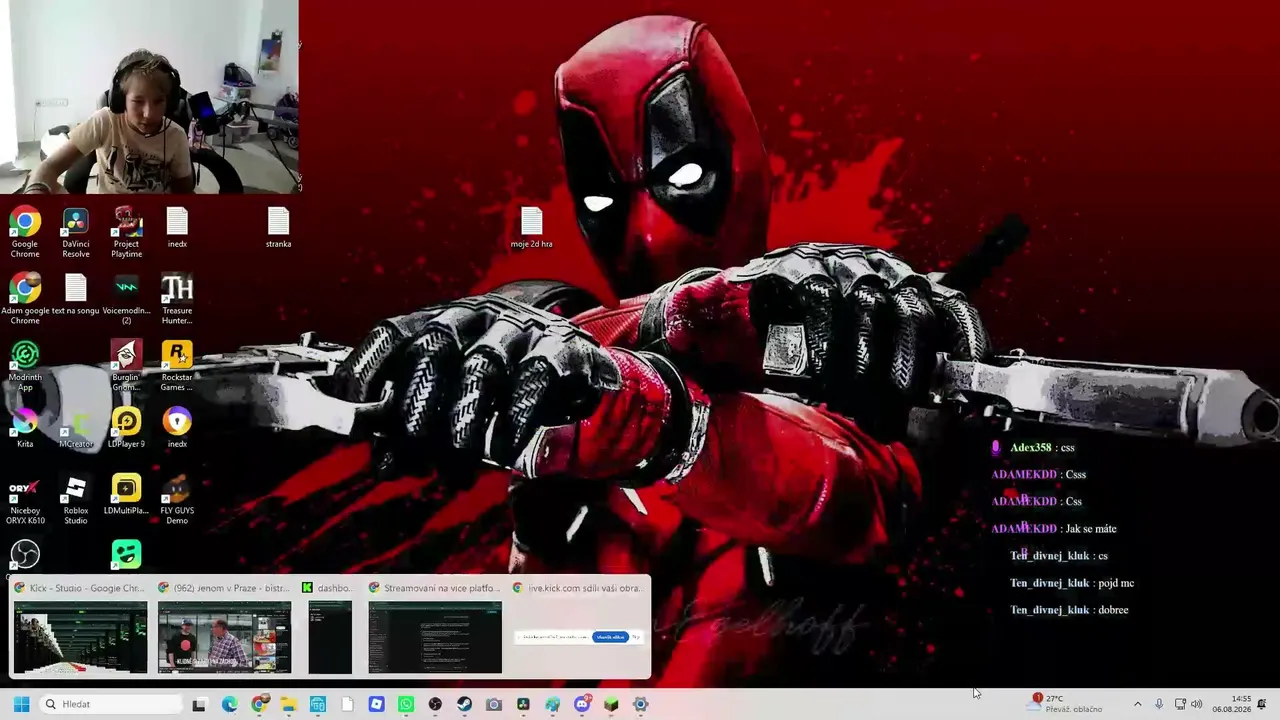Select the Adam google Chrome profile shortcut
The image size is (1280, 720).
click(x=25, y=299)
